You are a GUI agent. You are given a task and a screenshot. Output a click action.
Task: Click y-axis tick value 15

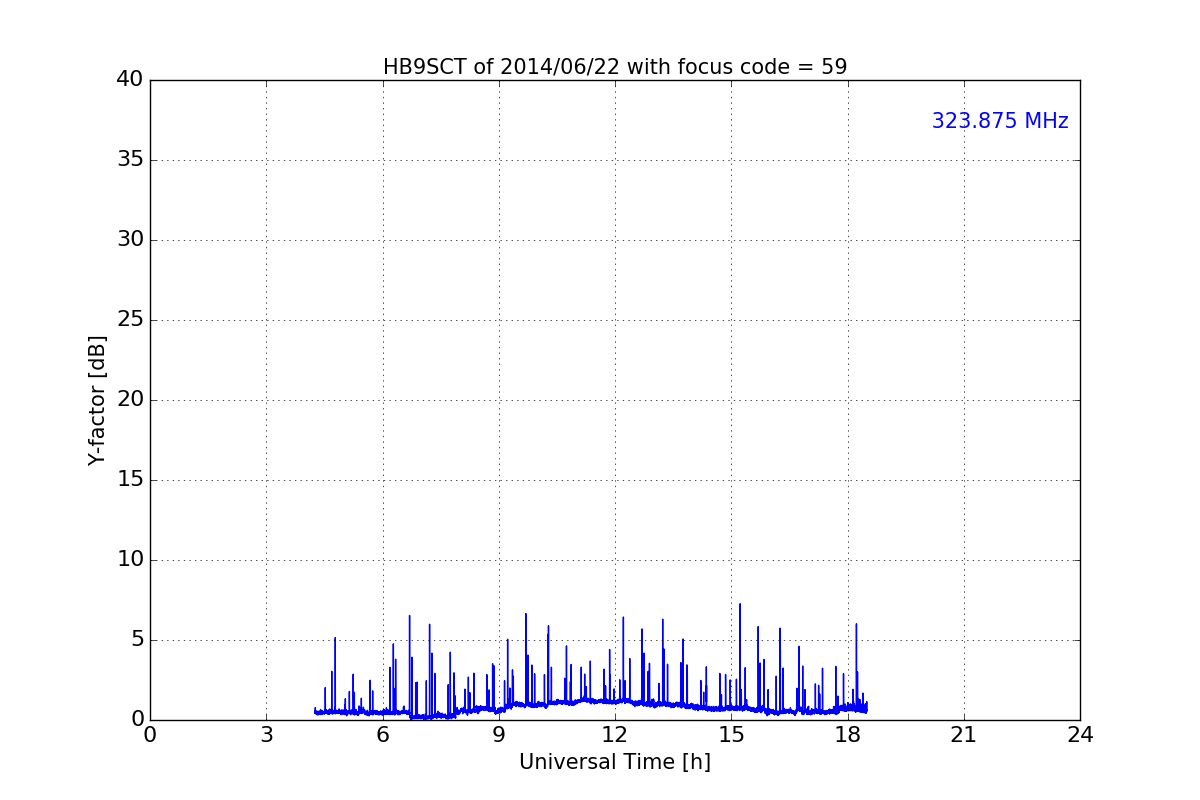129,480
